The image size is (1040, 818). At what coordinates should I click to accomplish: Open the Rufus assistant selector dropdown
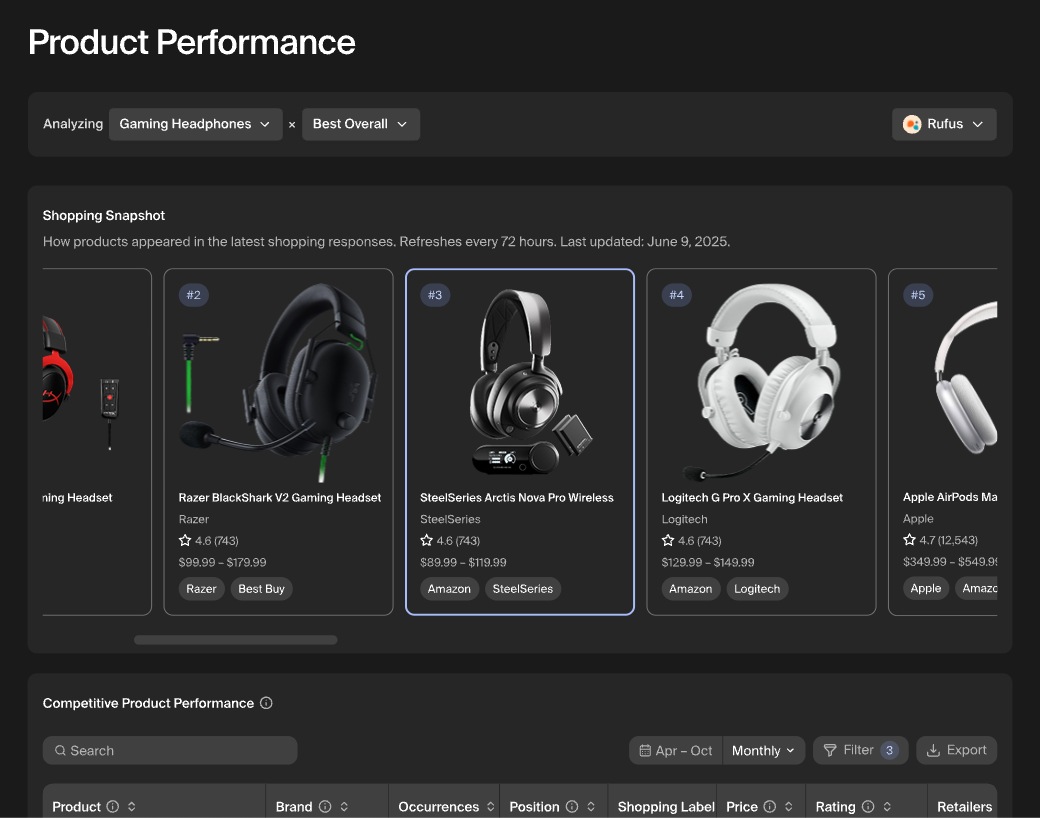click(943, 124)
